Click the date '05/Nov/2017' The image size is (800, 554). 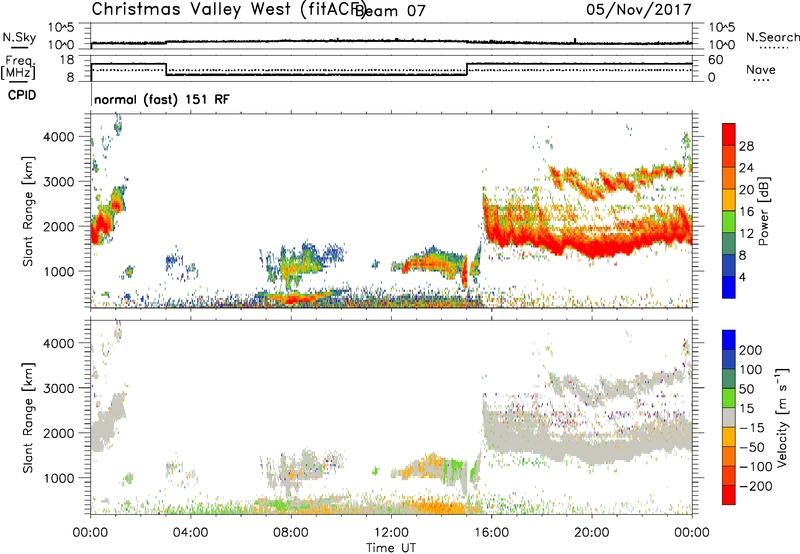pos(639,9)
